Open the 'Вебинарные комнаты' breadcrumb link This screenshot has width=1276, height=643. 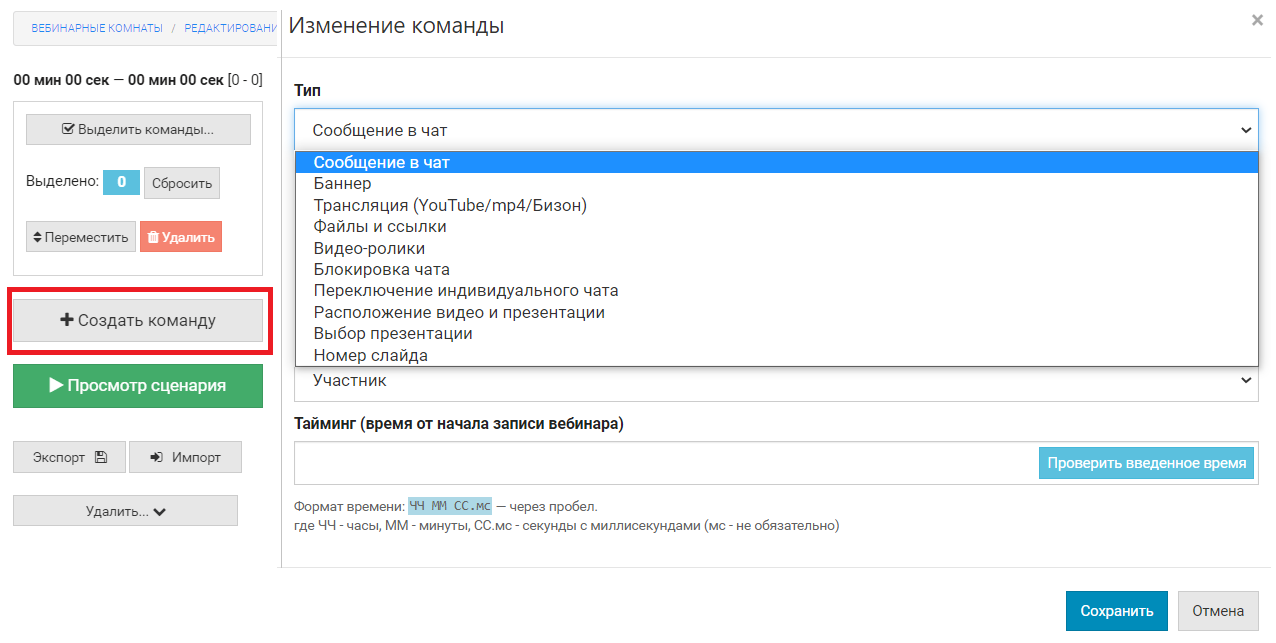tap(97, 28)
